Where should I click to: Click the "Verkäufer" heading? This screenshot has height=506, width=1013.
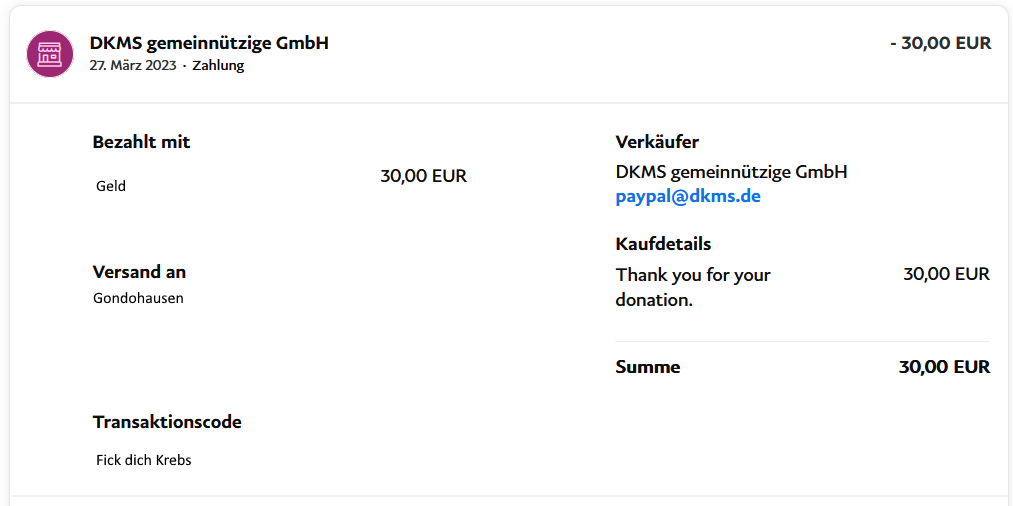(657, 142)
